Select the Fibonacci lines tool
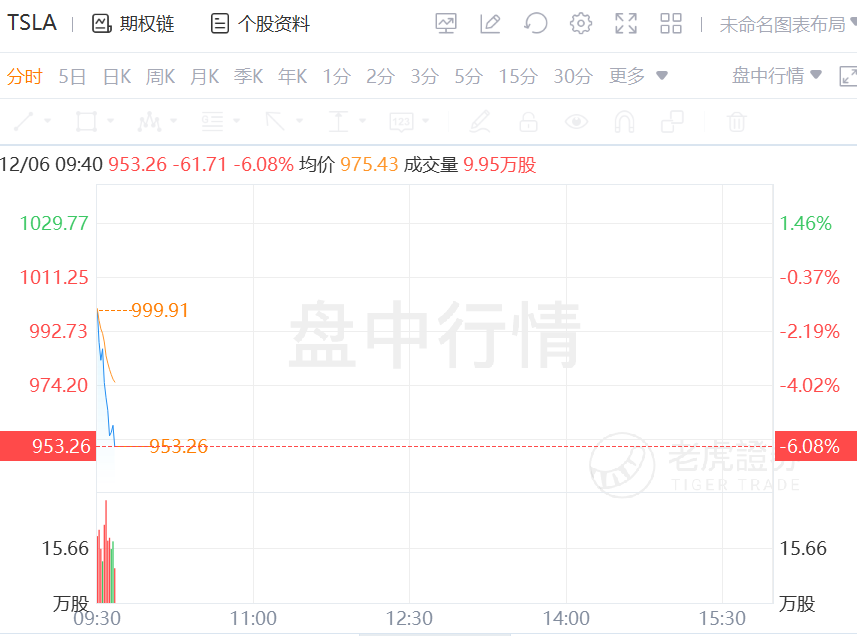 [212, 121]
